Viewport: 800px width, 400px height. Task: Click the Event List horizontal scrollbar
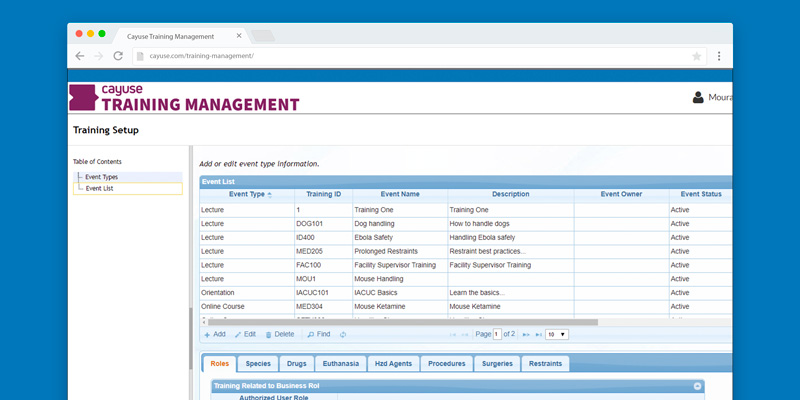pyautogui.click(x=403, y=322)
